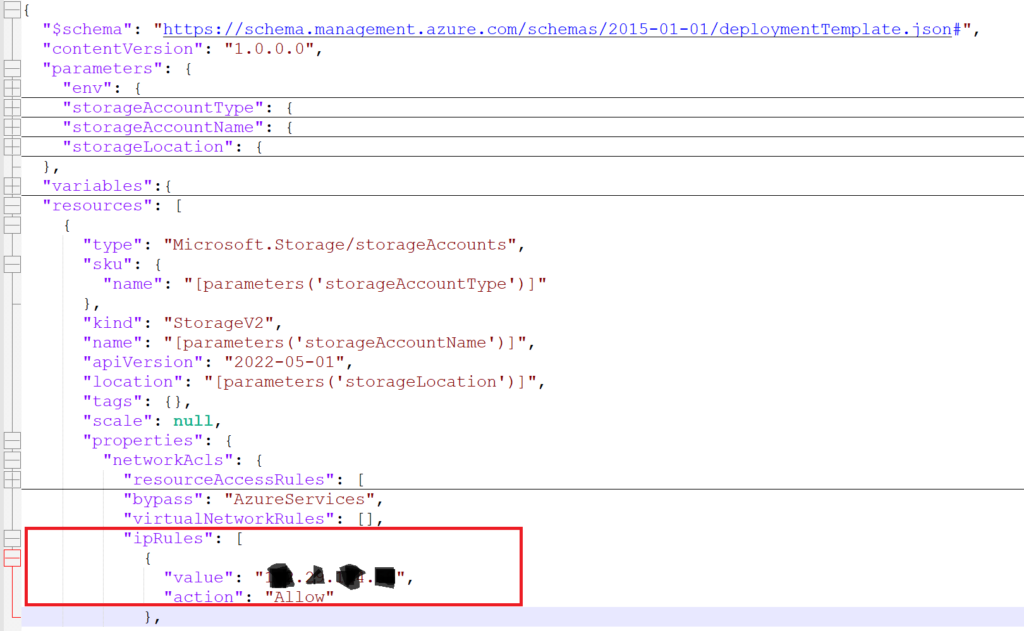Click the "[parameters('storageAccountType')]" value
This screenshot has width=1024, height=631.
[x=364, y=284]
